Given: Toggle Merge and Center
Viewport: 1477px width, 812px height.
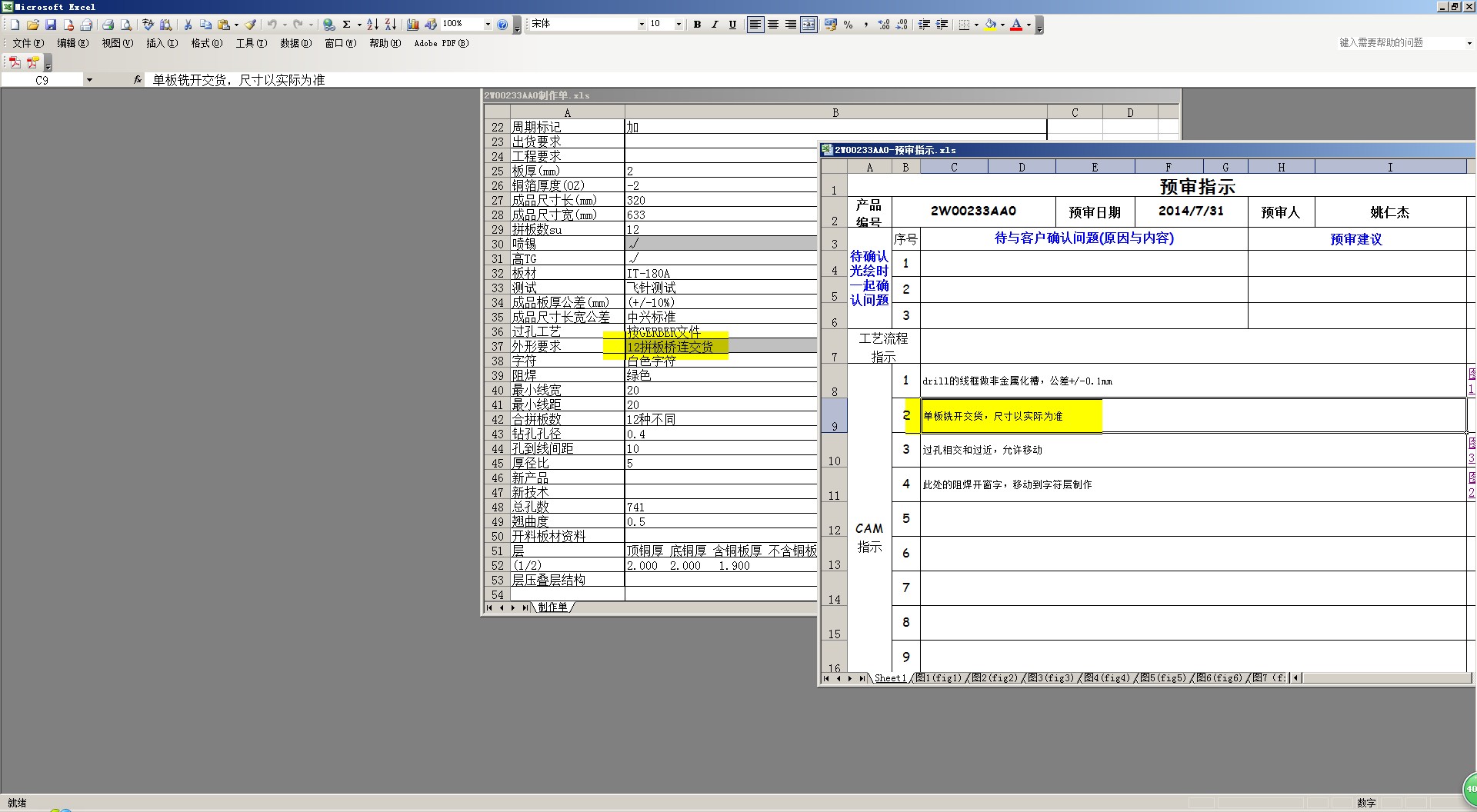Looking at the screenshot, I should pyautogui.click(x=809, y=25).
